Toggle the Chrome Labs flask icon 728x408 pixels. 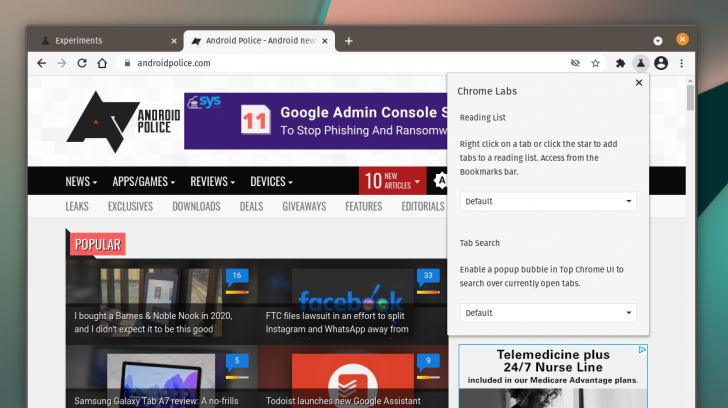click(x=641, y=63)
